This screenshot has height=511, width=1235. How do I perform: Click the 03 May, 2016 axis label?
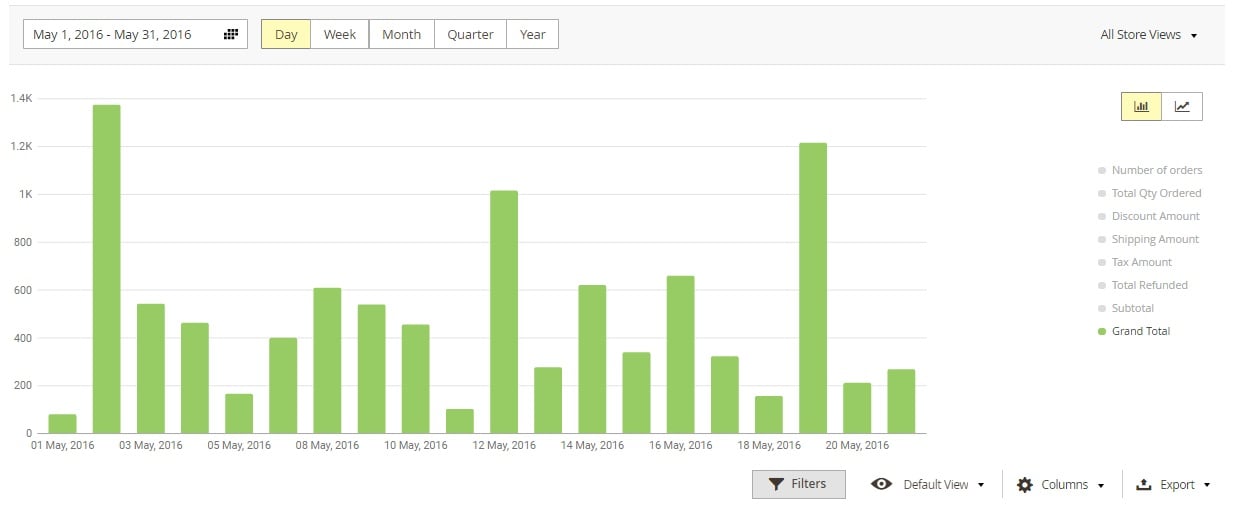click(151, 445)
